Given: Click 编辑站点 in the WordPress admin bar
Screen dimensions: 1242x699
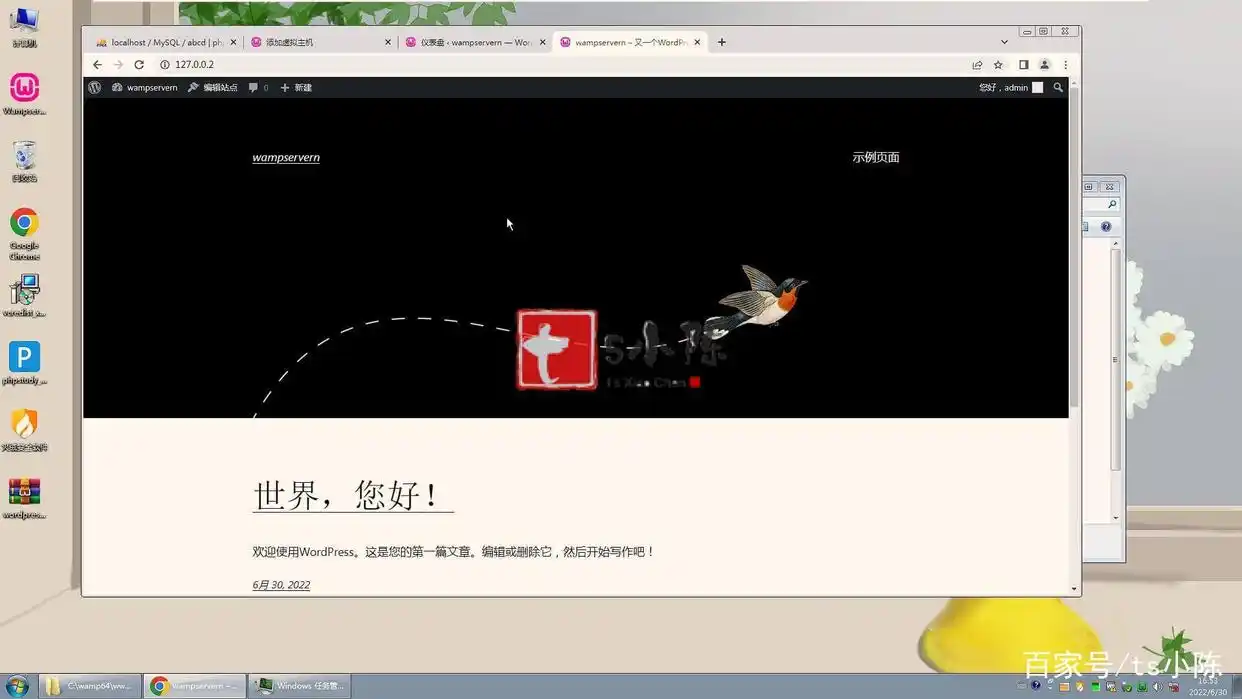Looking at the screenshot, I should (x=218, y=87).
